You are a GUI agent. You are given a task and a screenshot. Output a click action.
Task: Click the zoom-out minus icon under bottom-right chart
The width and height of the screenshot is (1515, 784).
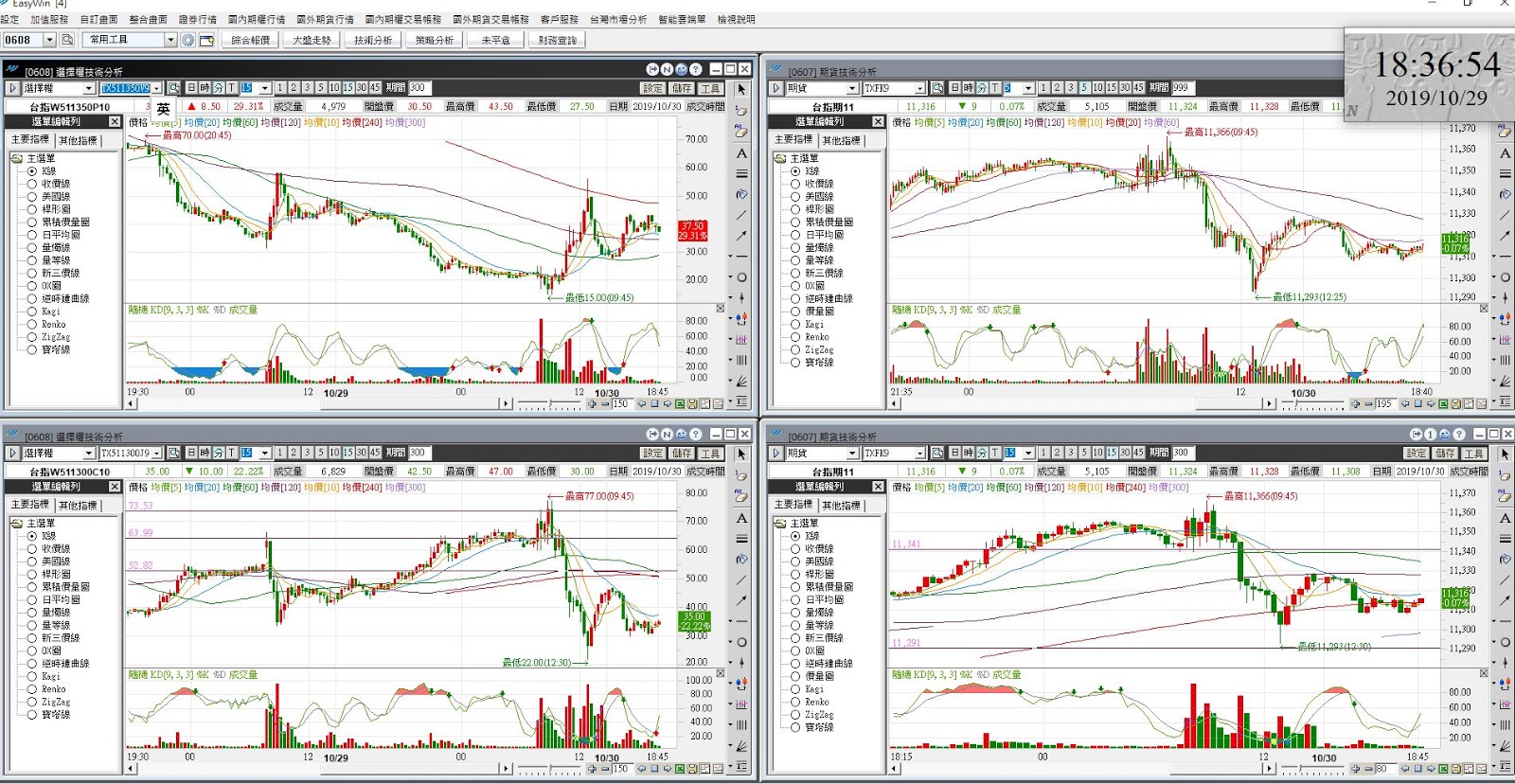point(1368,769)
